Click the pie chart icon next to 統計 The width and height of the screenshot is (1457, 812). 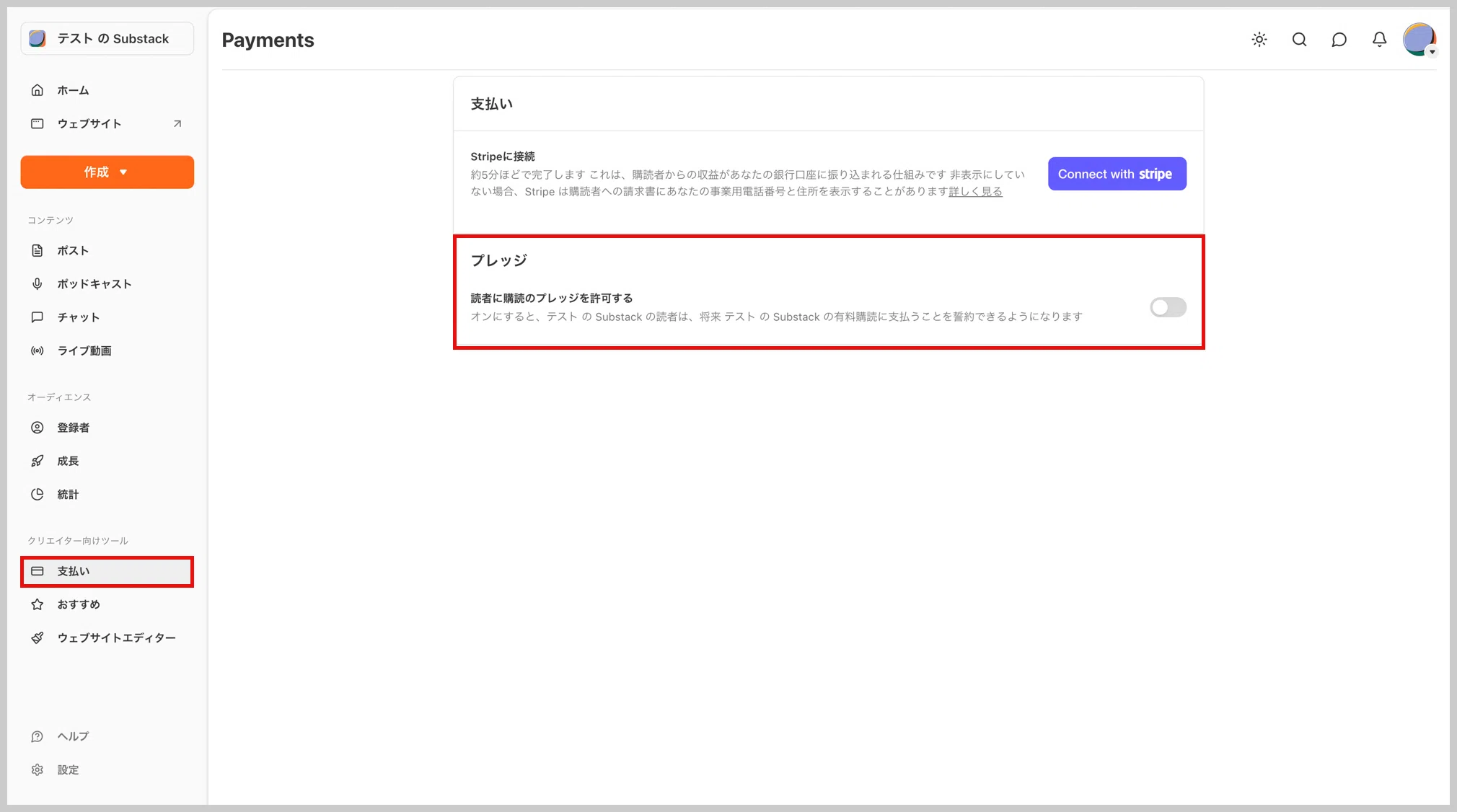38,494
